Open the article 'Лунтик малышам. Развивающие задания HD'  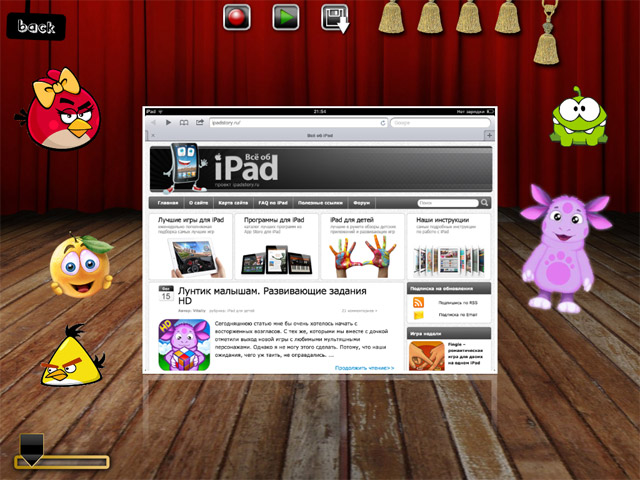click(272, 296)
